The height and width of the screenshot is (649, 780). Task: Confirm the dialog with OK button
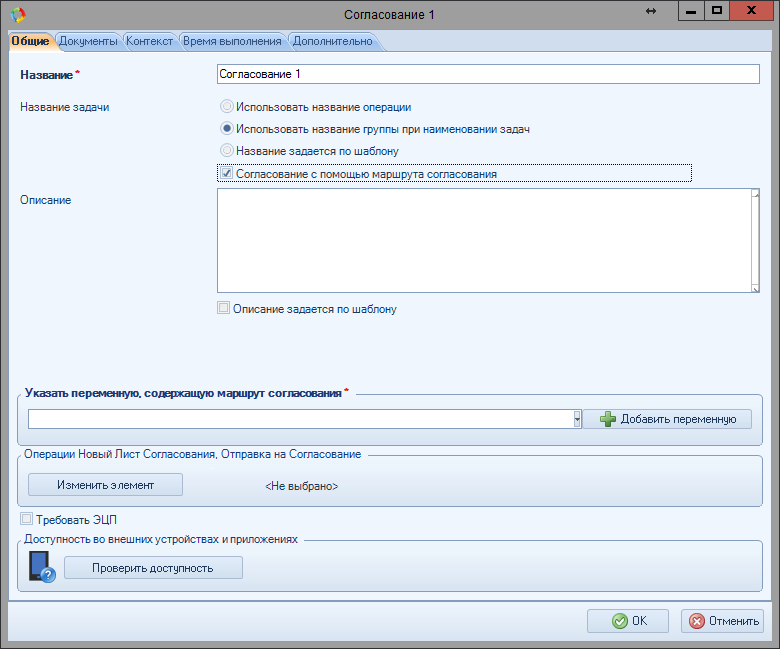628,621
